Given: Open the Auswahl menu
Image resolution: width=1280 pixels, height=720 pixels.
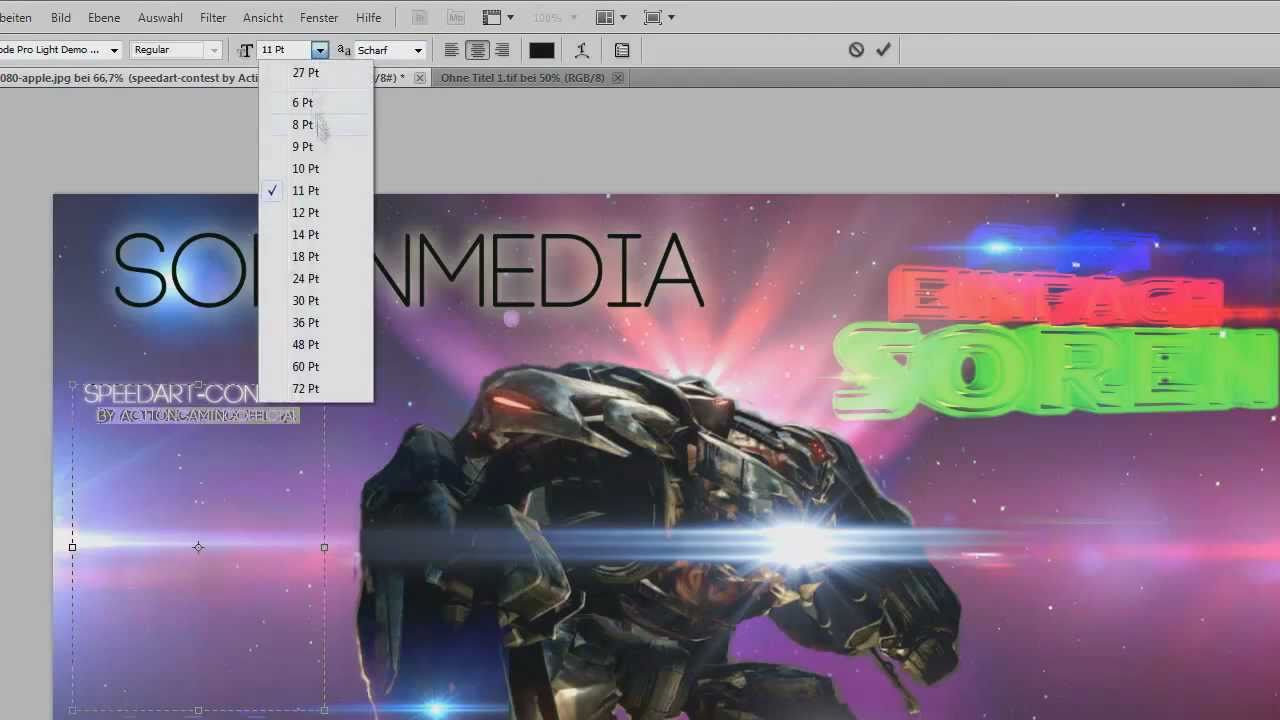Looking at the screenshot, I should [x=159, y=18].
